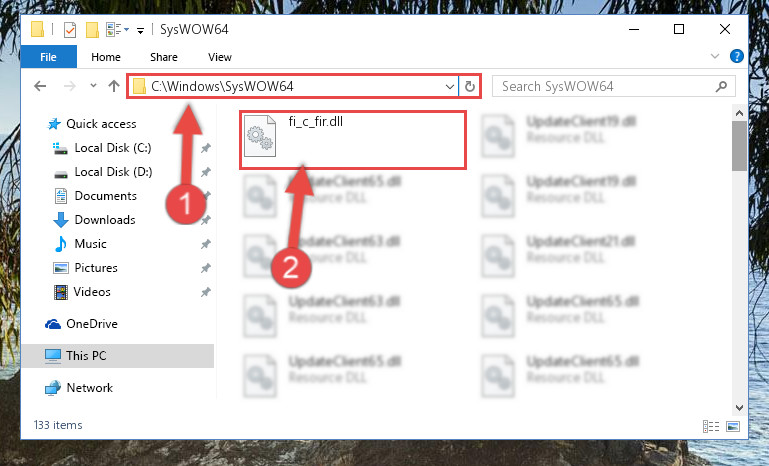The height and width of the screenshot is (466, 769).
Task: Click the search magnifier icon
Action: [x=721, y=87]
